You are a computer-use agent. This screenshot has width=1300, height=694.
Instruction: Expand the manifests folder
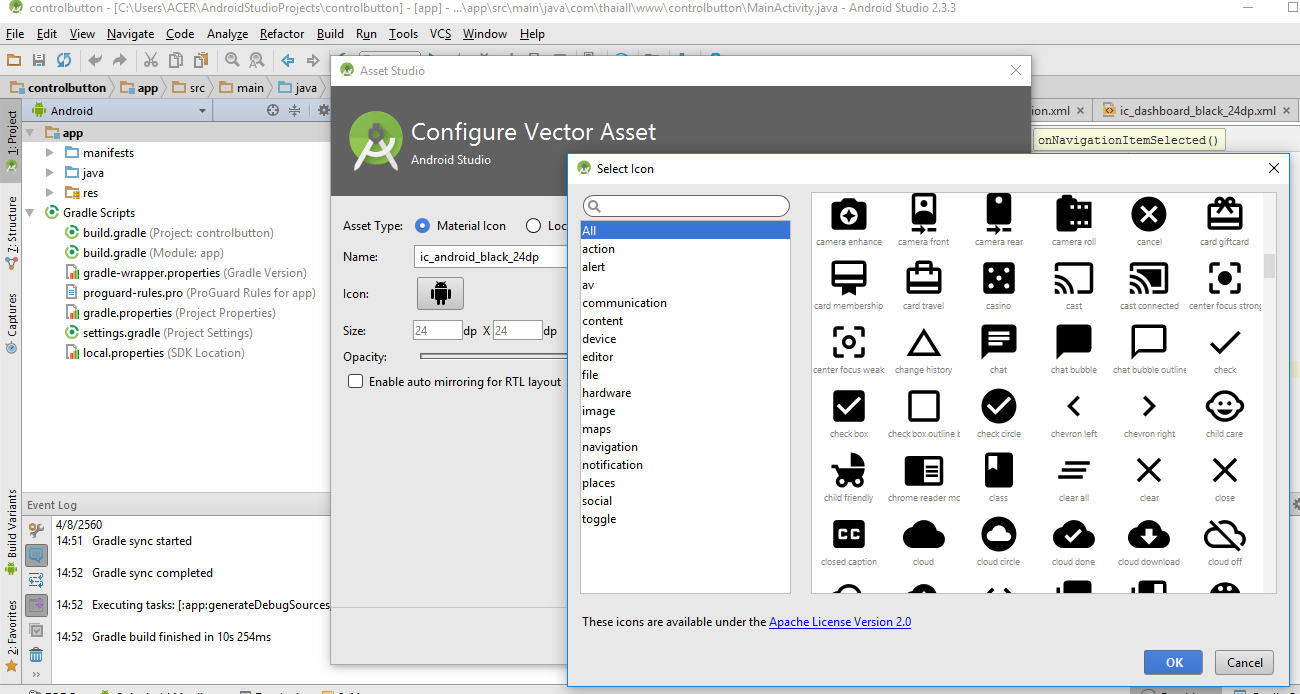click(51, 153)
